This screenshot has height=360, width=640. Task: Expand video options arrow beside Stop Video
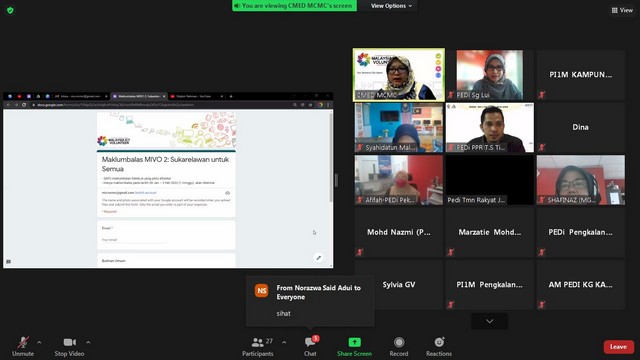click(88, 342)
